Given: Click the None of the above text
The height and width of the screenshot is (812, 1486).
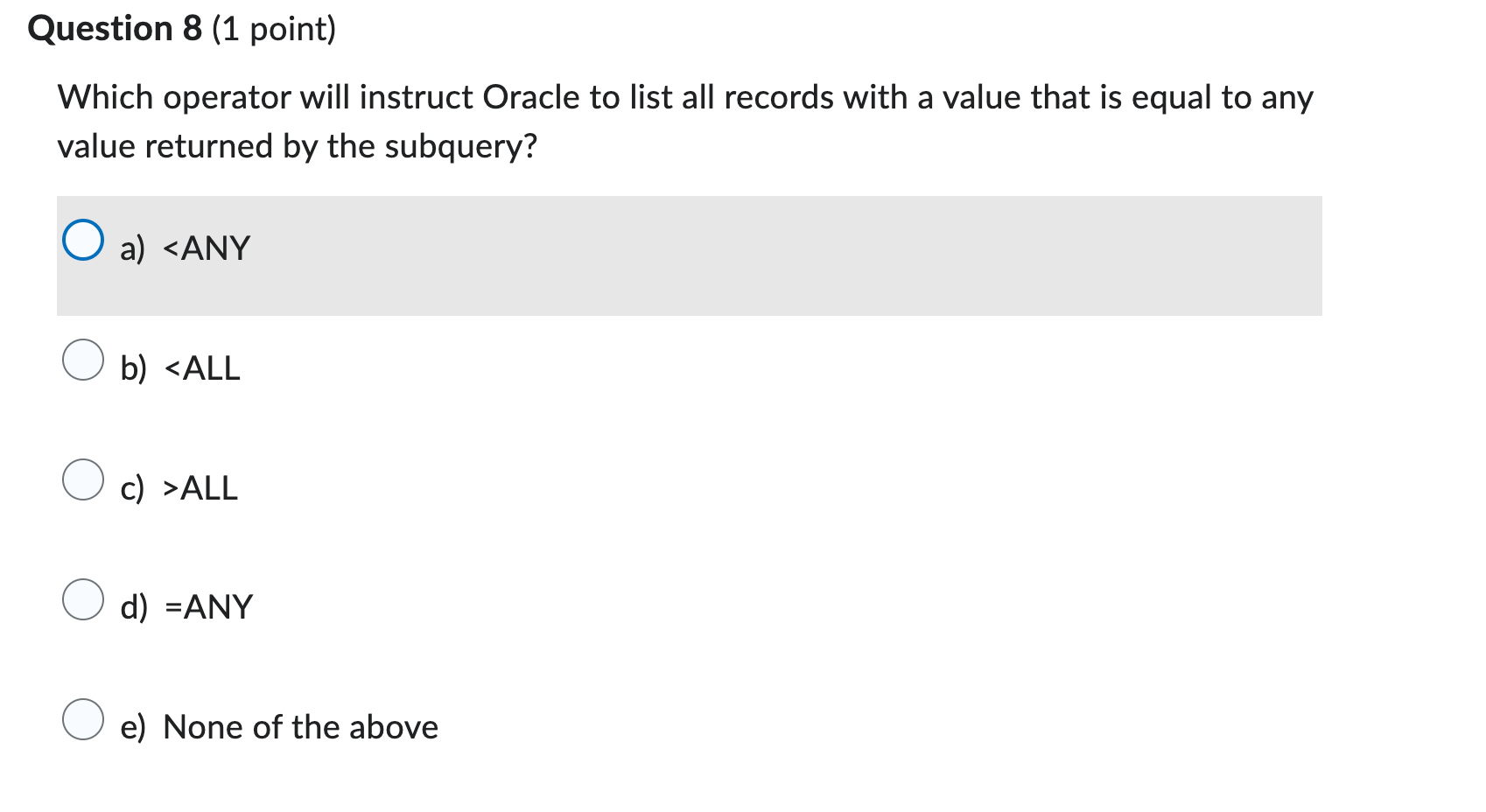Looking at the screenshot, I should pos(300,727).
